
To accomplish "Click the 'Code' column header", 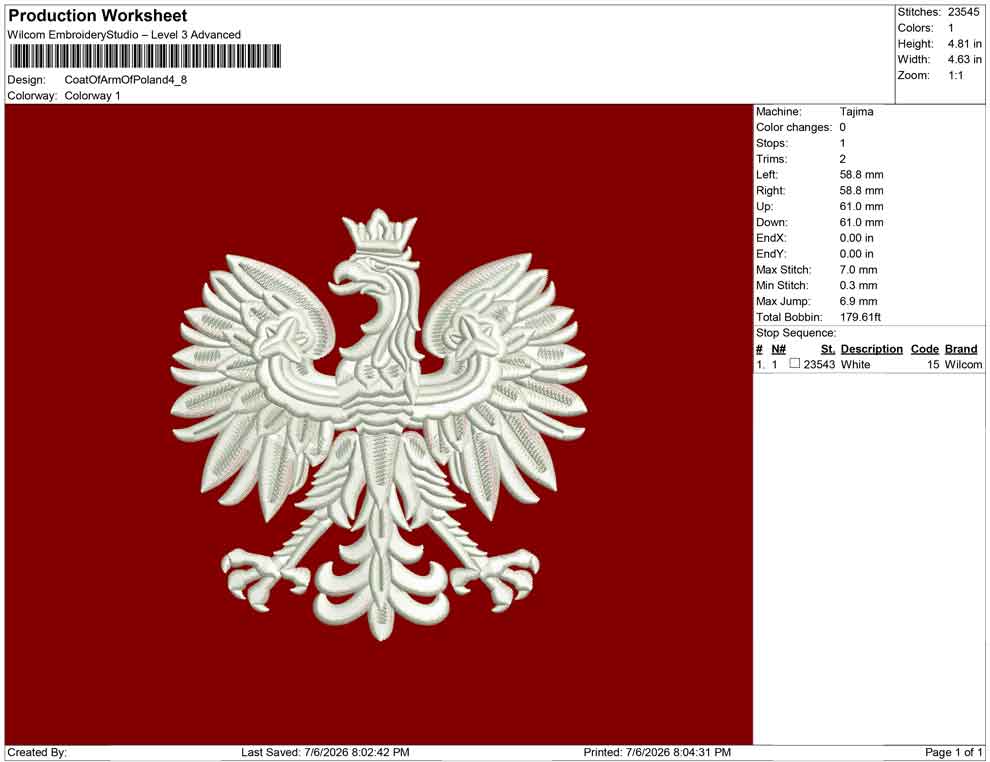I will coord(924,349).
